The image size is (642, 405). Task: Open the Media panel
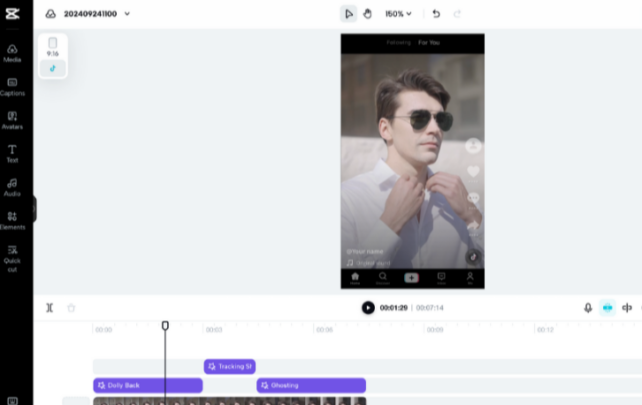click(12, 54)
